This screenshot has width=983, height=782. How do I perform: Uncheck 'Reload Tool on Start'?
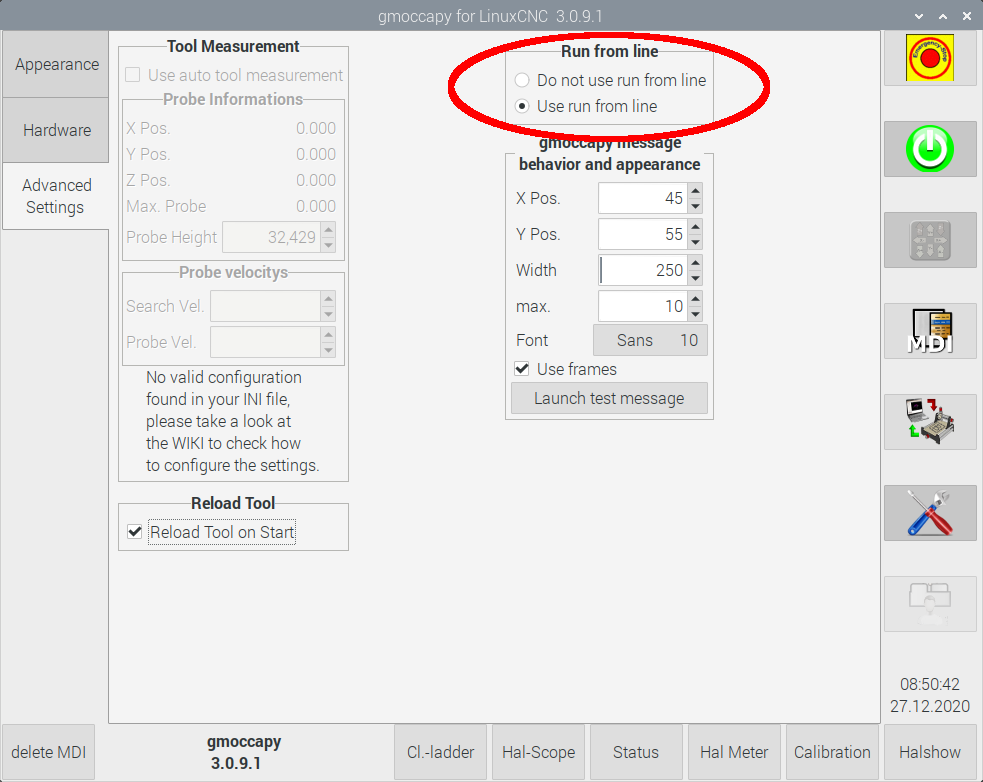[x=135, y=532]
